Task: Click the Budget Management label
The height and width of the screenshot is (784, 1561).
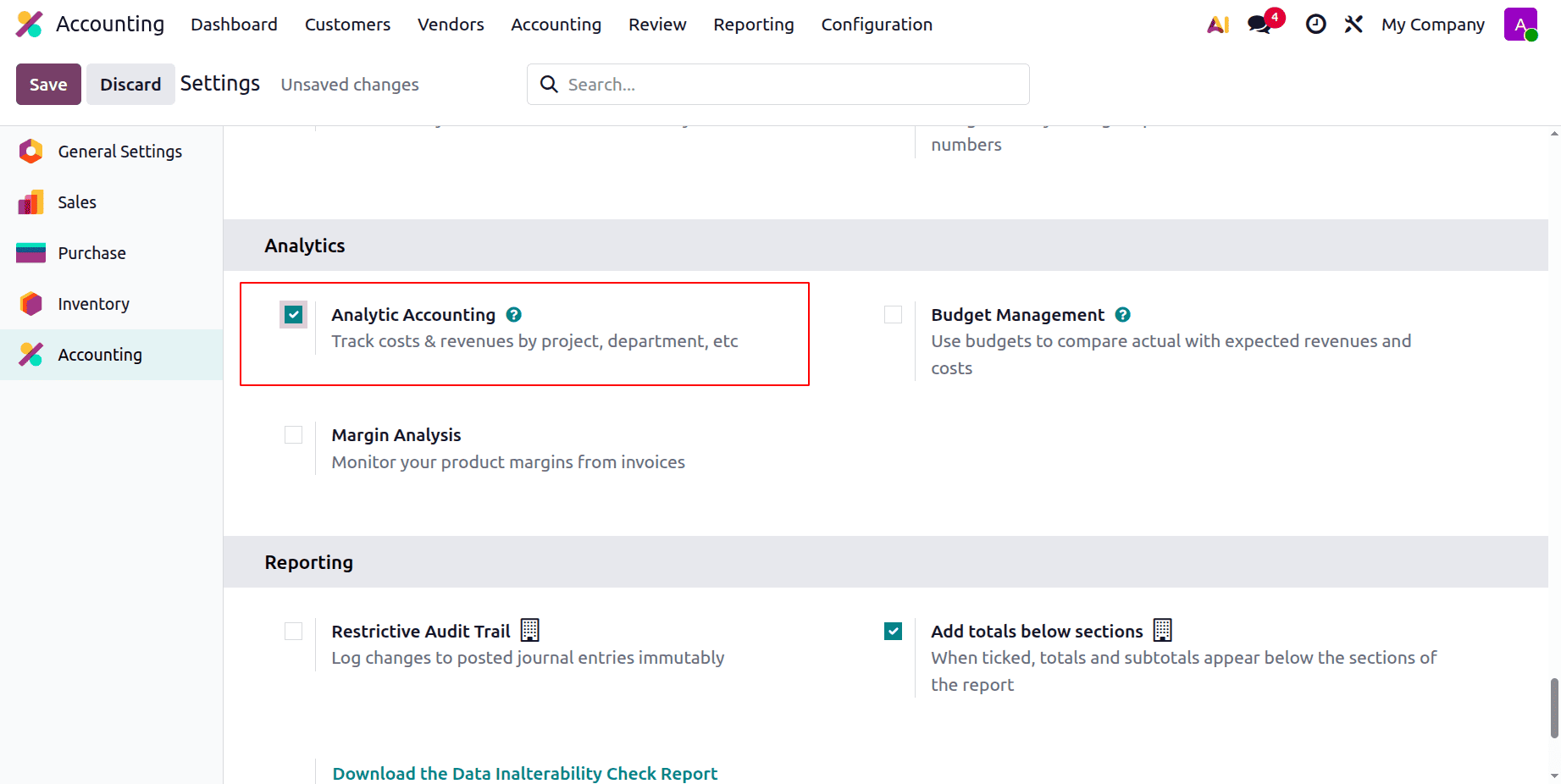Action: (1017, 315)
